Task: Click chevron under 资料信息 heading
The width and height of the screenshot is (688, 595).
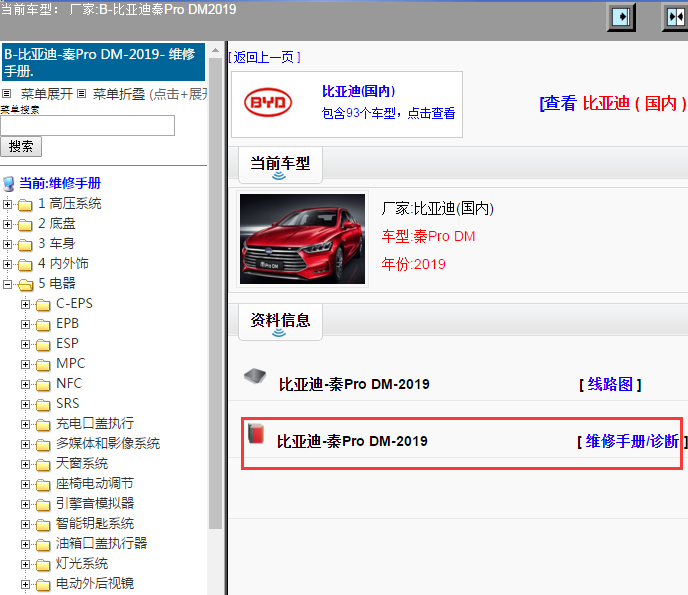Action: [279, 333]
